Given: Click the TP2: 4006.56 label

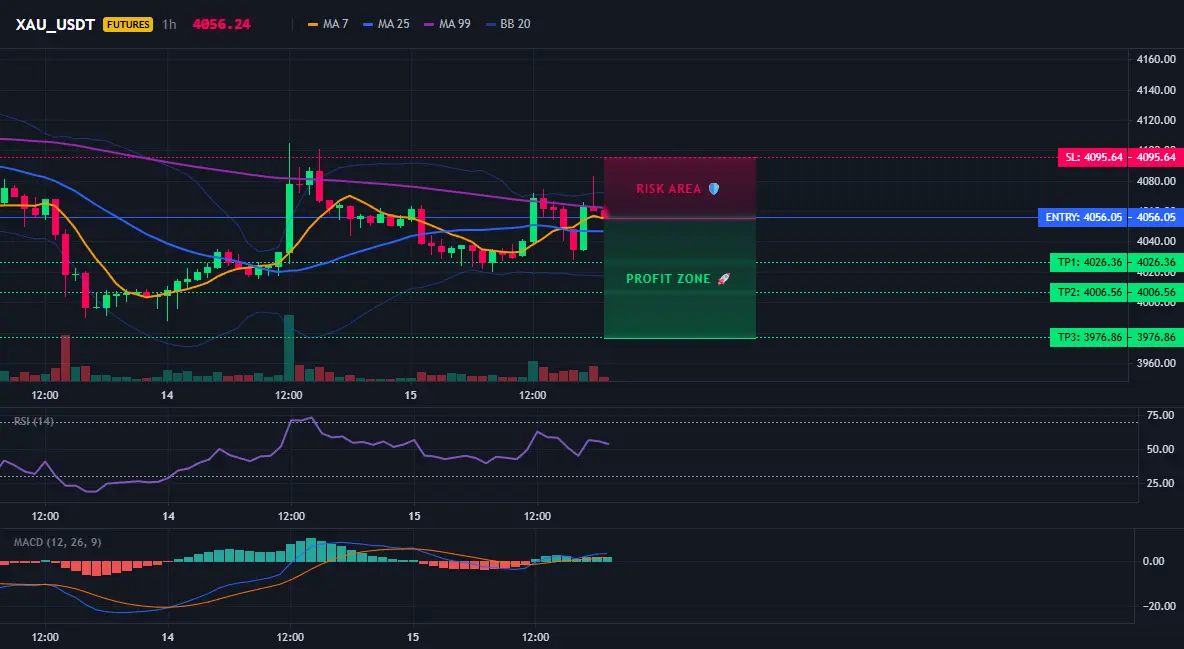Looking at the screenshot, I should point(1089,292).
